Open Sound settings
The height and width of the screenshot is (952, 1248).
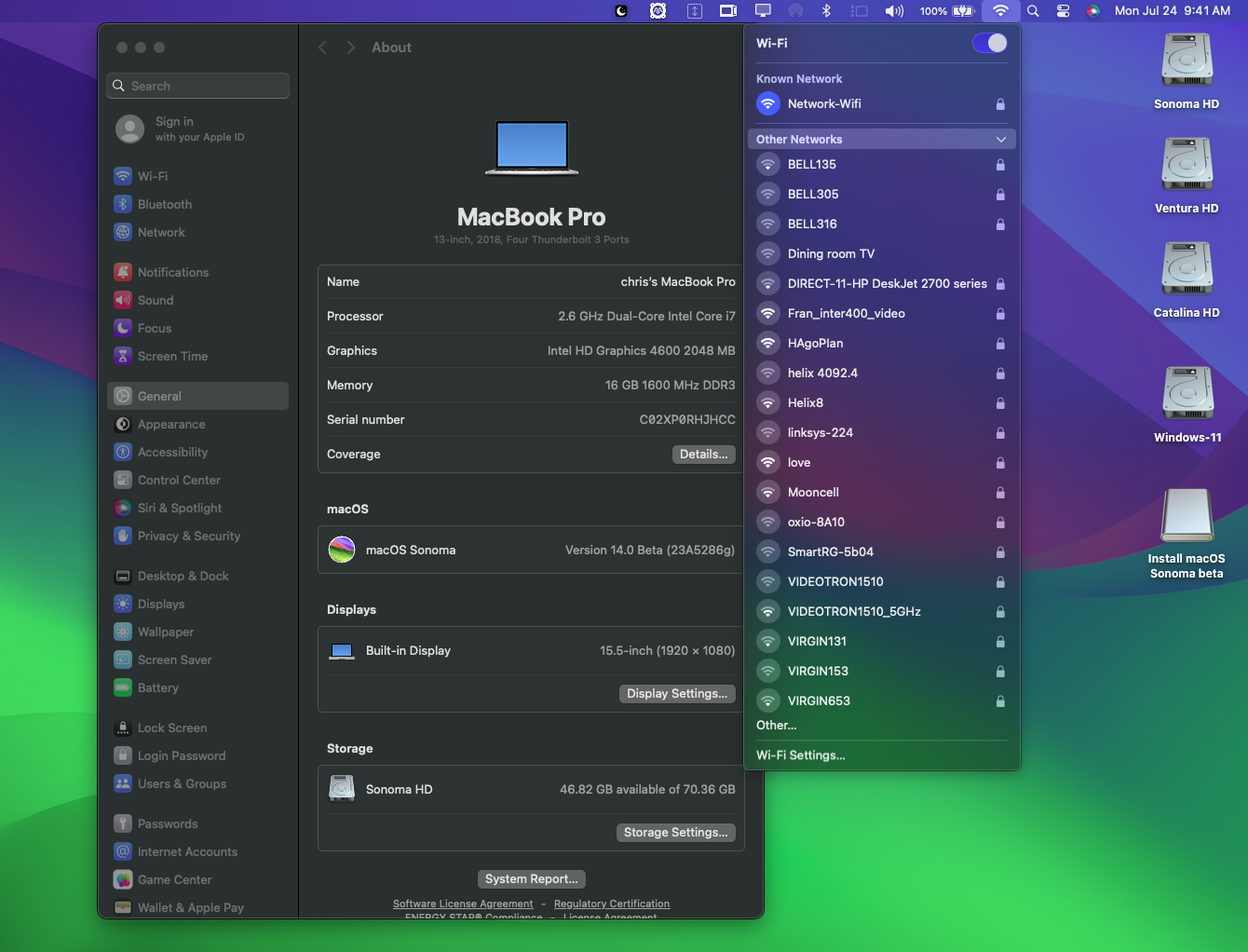pos(197,300)
